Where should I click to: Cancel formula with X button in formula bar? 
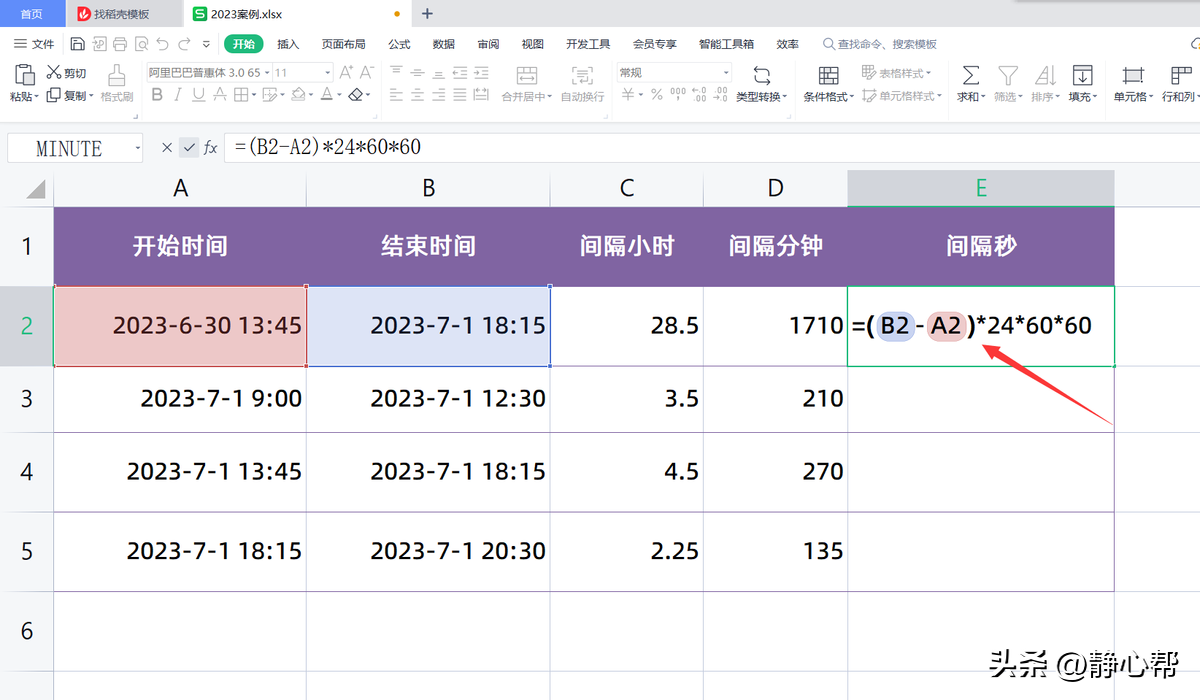(167, 148)
